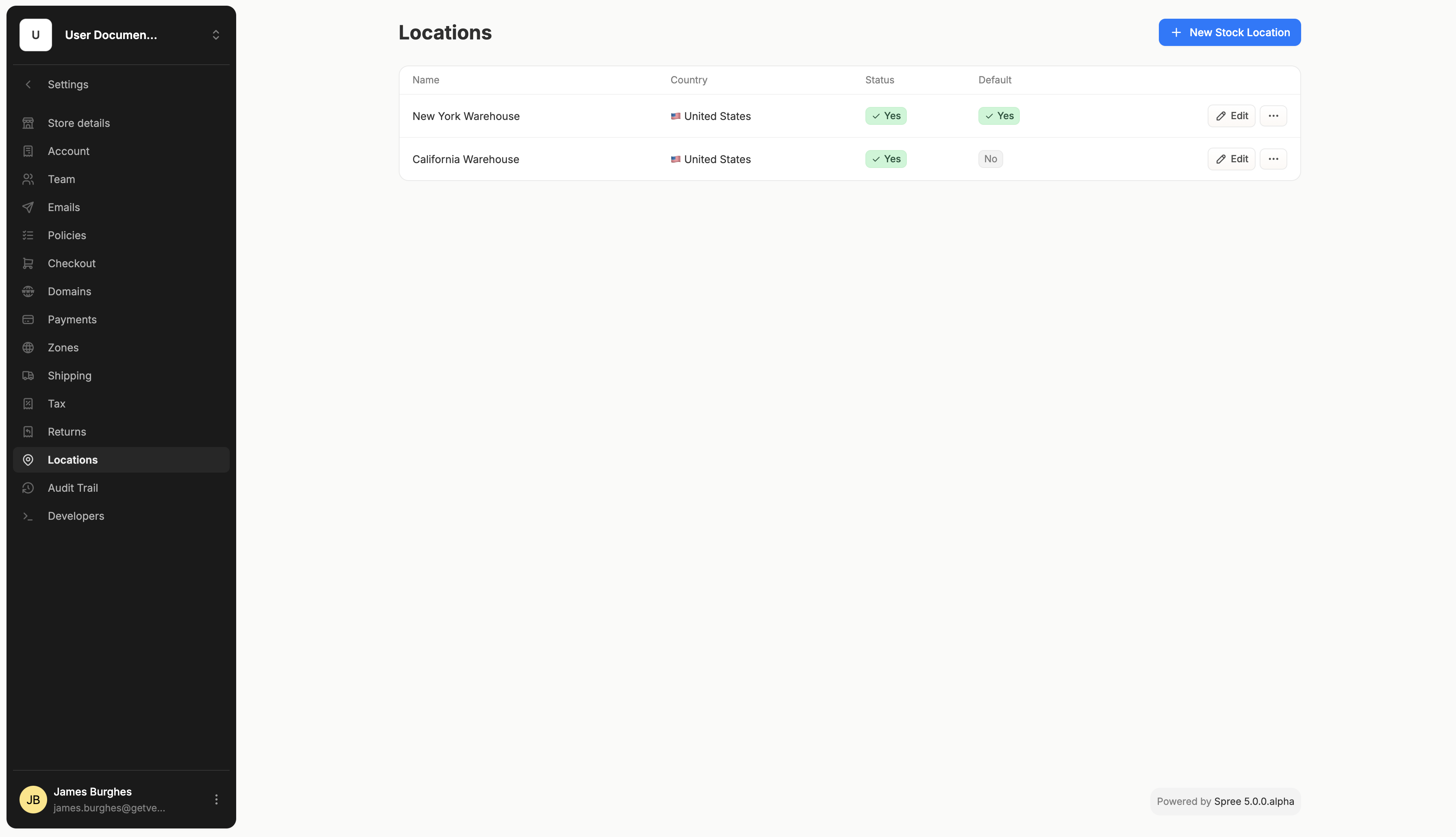Screen dimensions: 1456x837
Task: Open more actions for California Warehouse
Action: (x=1273, y=159)
